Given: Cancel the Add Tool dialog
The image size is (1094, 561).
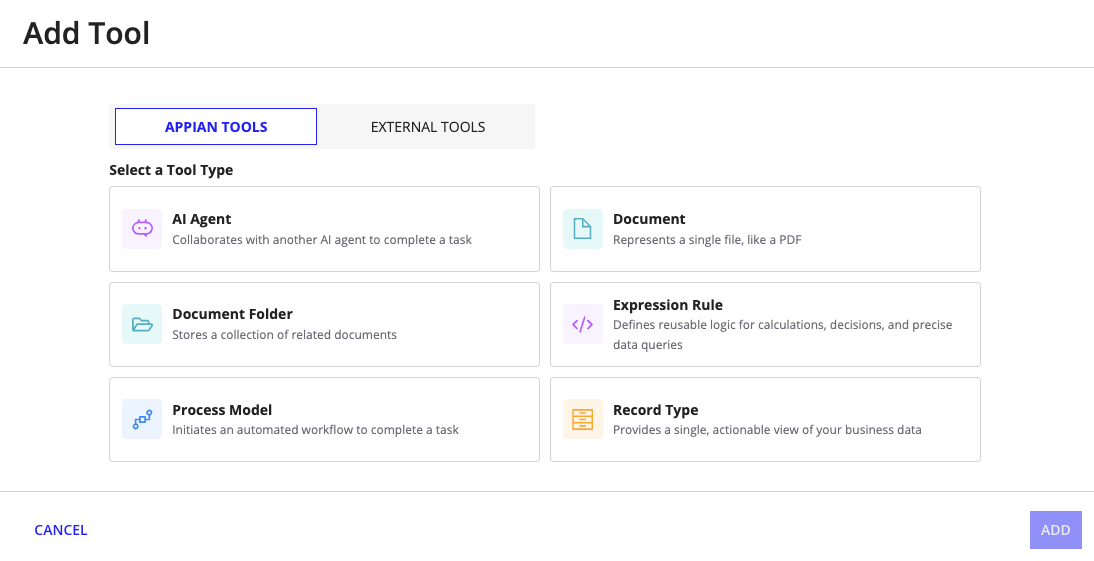Looking at the screenshot, I should click(61, 530).
